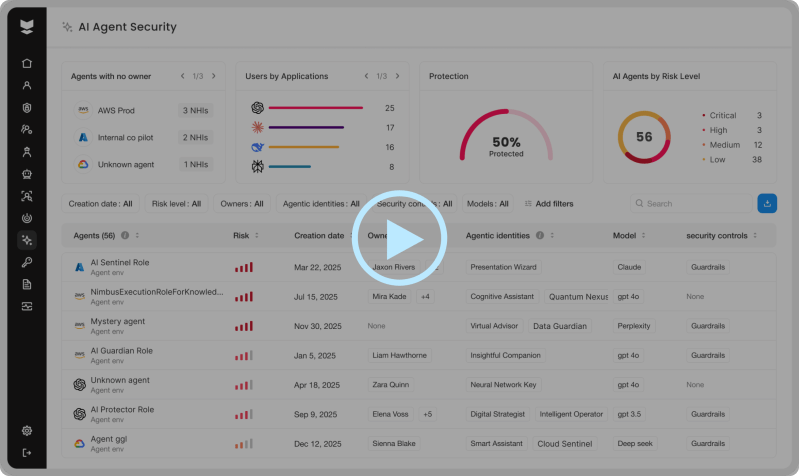Open the Risk level filter
Screen dimensions: 799x476
(x=176, y=203)
